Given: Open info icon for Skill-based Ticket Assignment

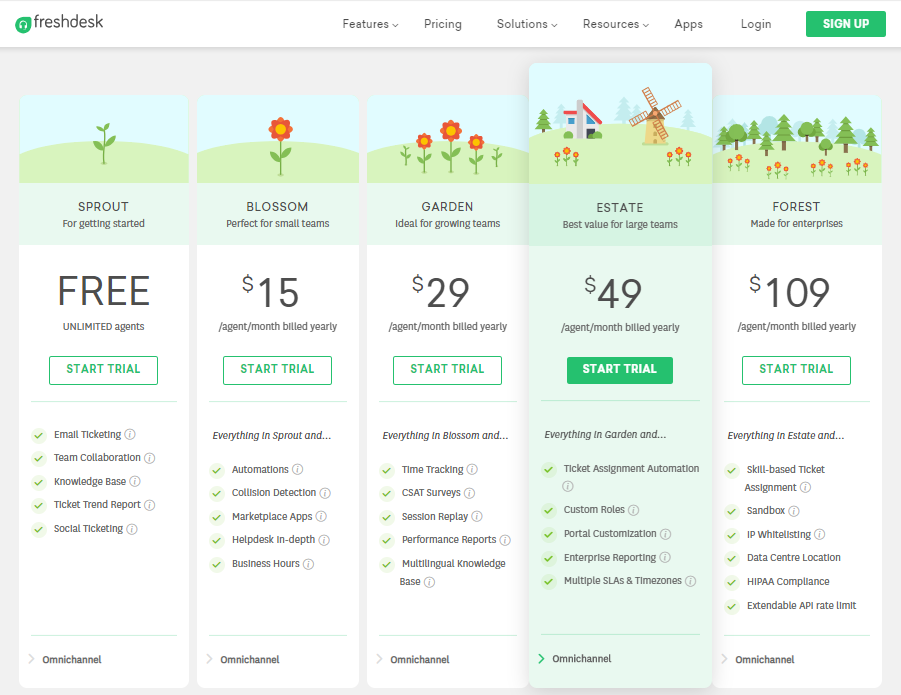Looking at the screenshot, I should pyautogui.click(x=806, y=487).
